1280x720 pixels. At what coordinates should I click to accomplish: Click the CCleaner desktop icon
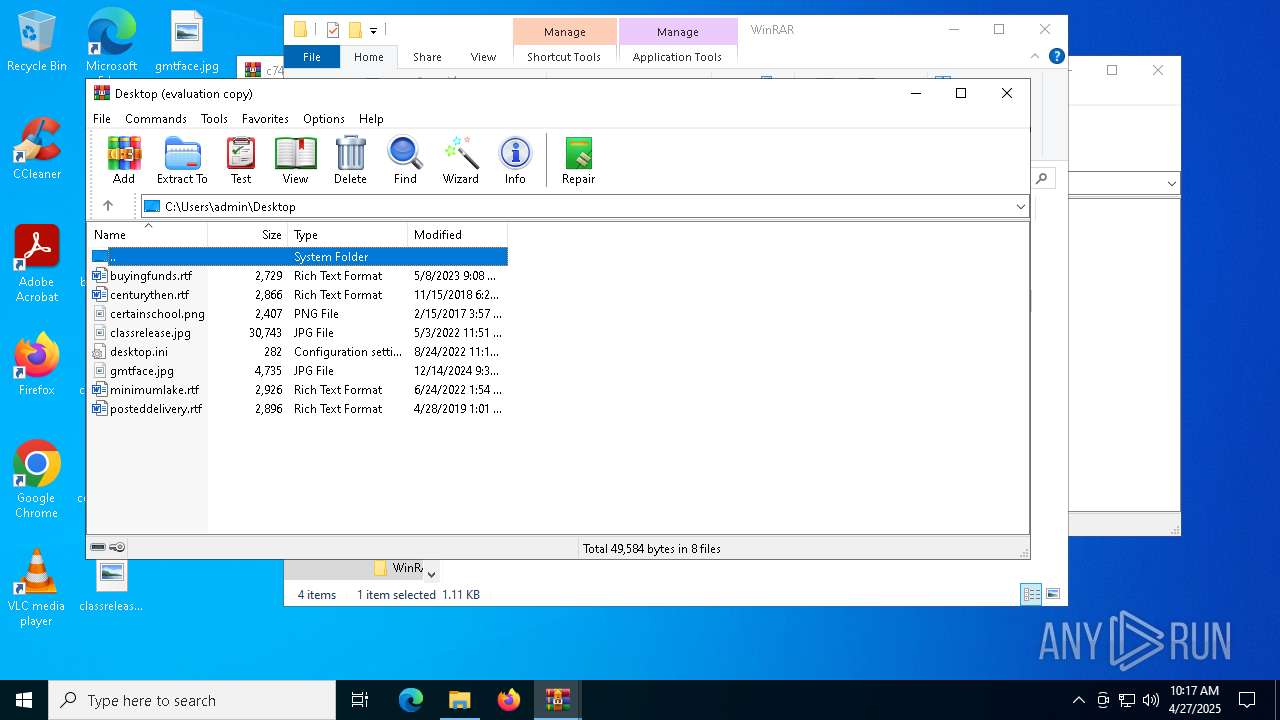[x=37, y=149]
